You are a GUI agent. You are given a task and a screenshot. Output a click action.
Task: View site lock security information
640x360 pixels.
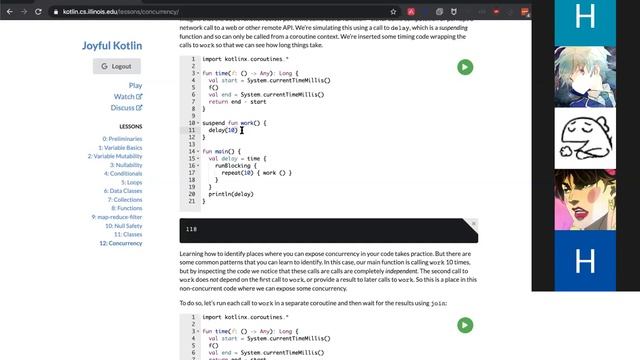click(56, 12)
